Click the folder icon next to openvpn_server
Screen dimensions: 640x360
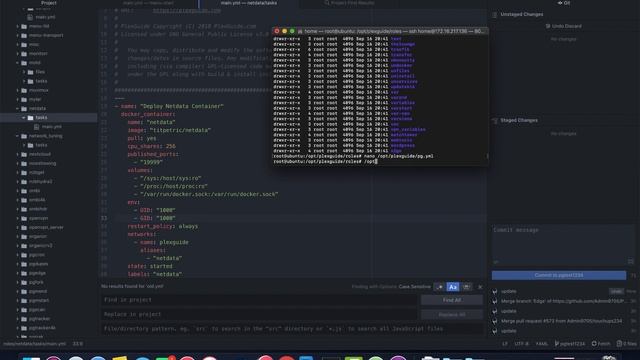(x=24, y=227)
